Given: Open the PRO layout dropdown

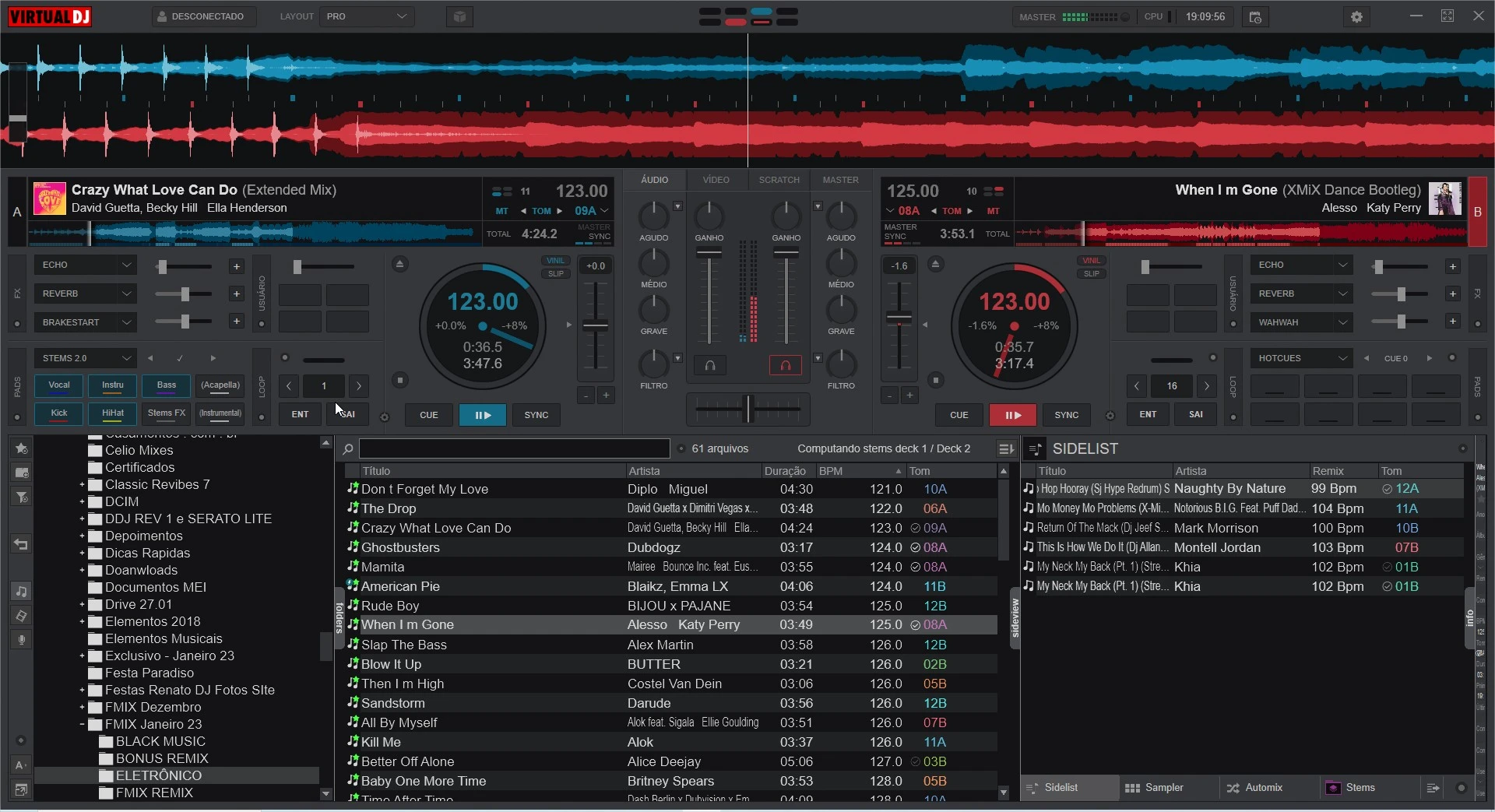Looking at the screenshot, I should (366, 16).
